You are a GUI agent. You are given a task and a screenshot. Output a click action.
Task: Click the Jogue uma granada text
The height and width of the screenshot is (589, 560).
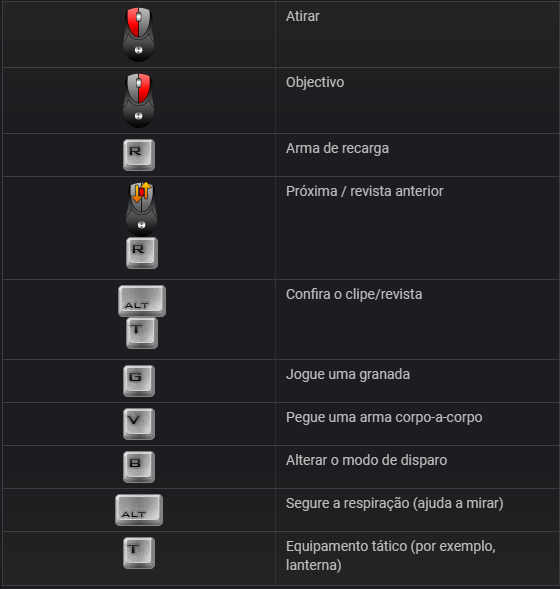tap(348, 375)
